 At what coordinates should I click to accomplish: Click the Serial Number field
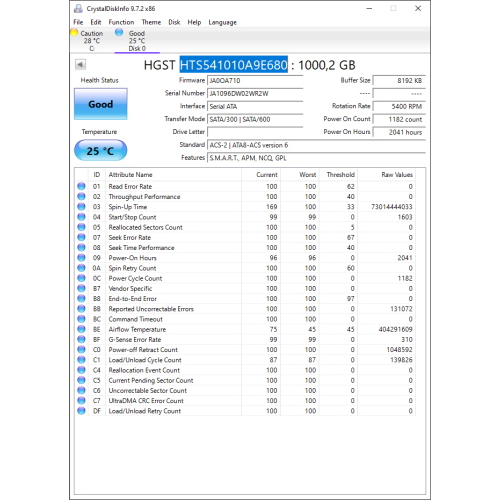click(x=255, y=93)
